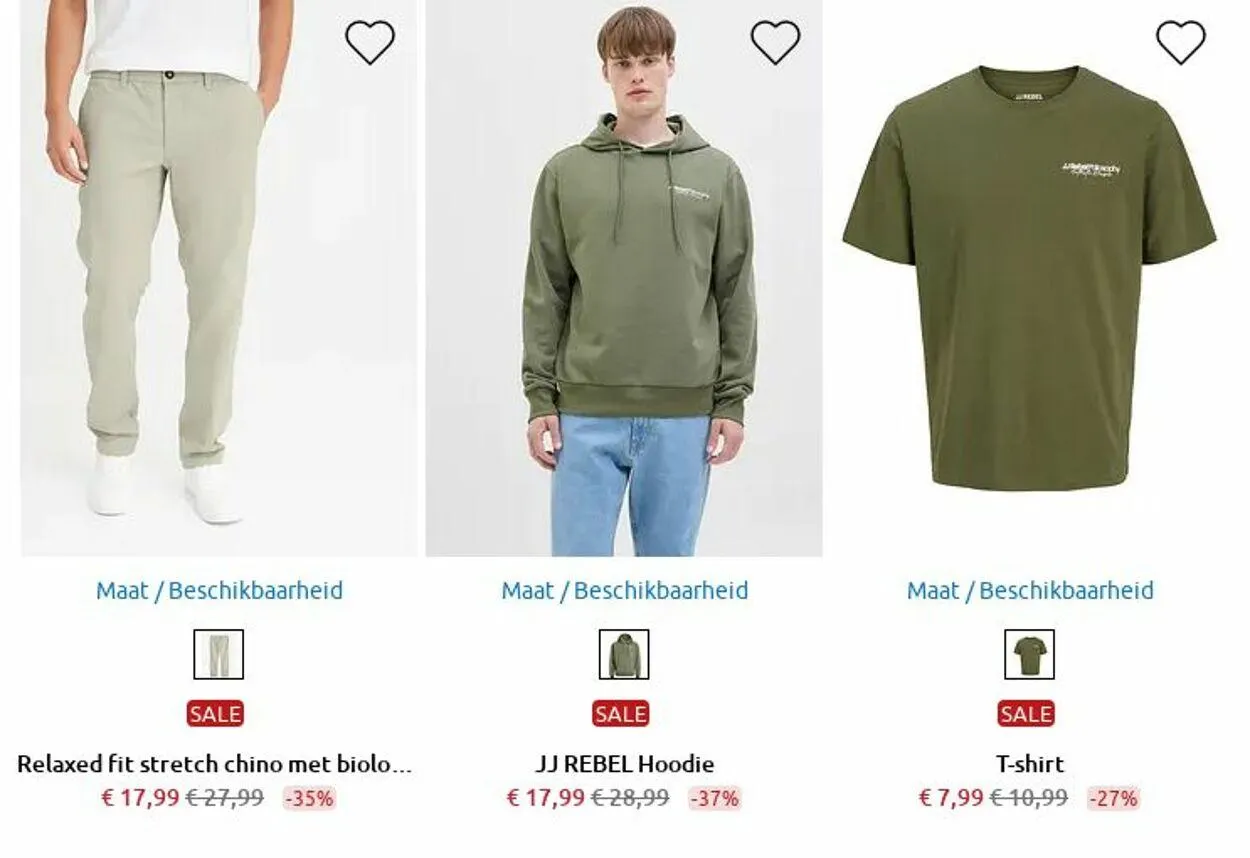The height and width of the screenshot is (858, 1250).
Task: Choose the olive T-shirt color swatch
Action: 1029,654
